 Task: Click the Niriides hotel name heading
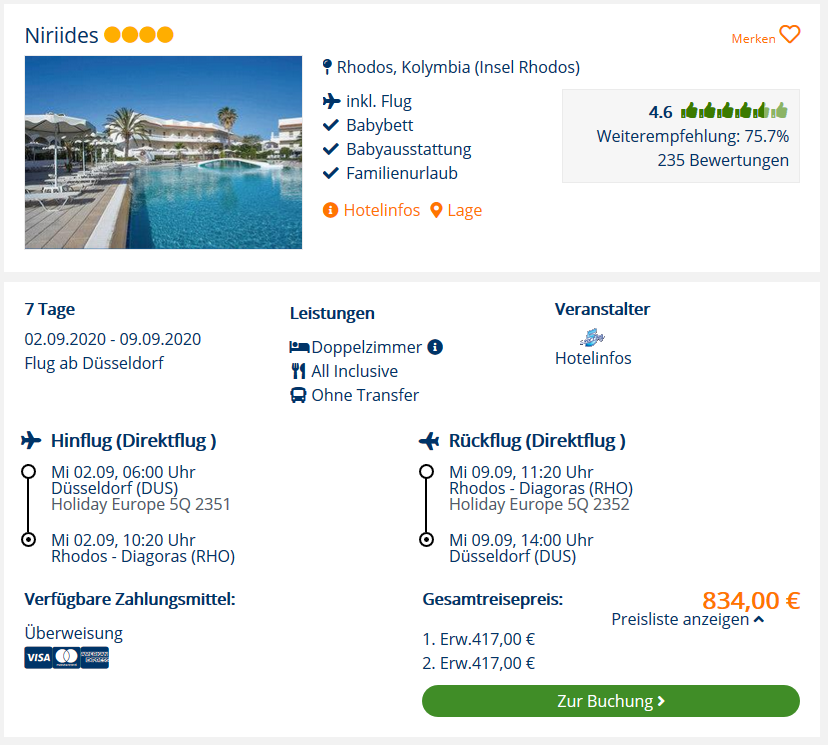click(61, 35)
